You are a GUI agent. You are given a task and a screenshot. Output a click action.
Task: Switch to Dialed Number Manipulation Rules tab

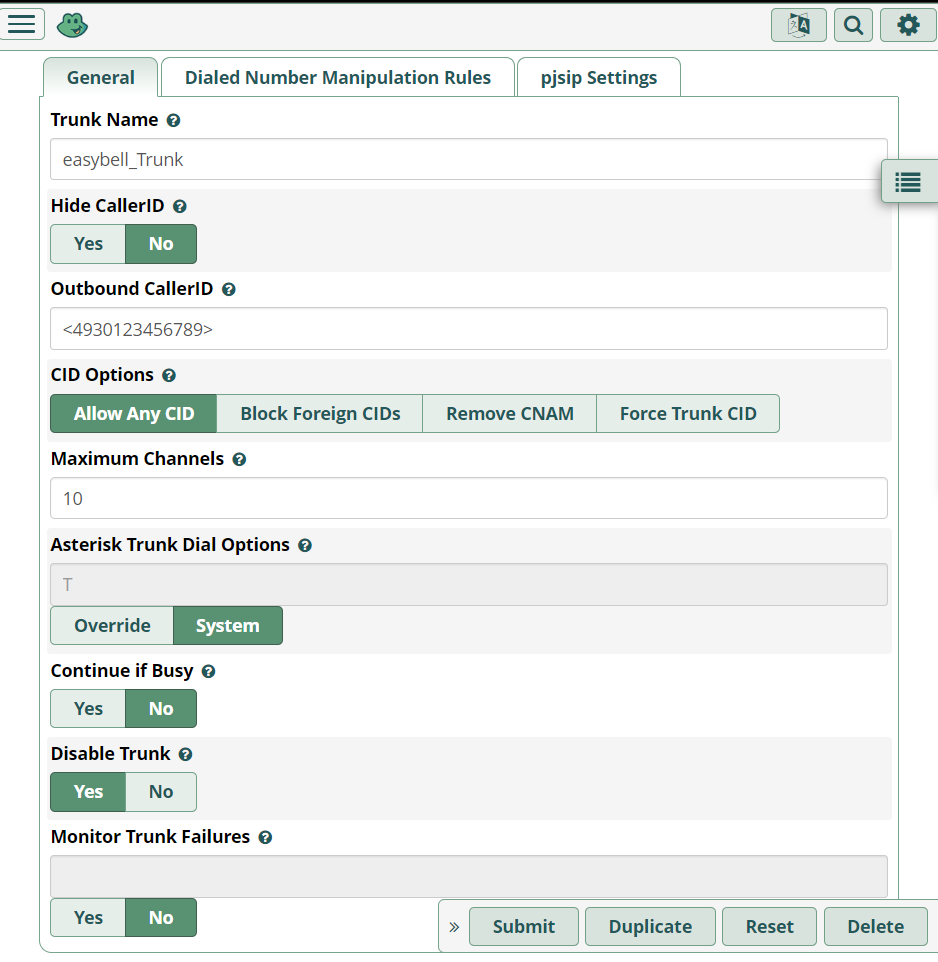(337, 78)
